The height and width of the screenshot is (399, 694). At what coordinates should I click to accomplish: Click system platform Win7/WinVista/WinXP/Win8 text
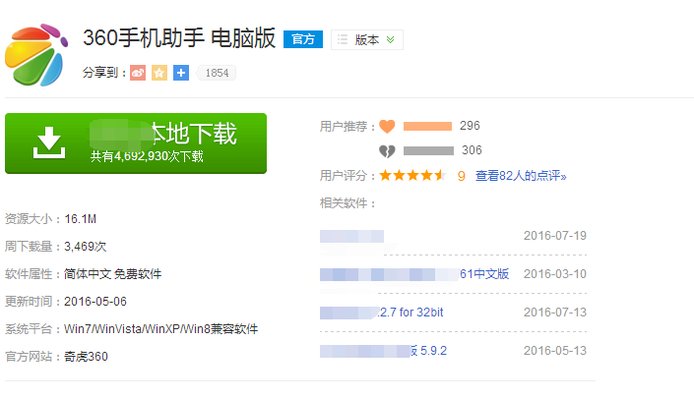tap(161, 329)
